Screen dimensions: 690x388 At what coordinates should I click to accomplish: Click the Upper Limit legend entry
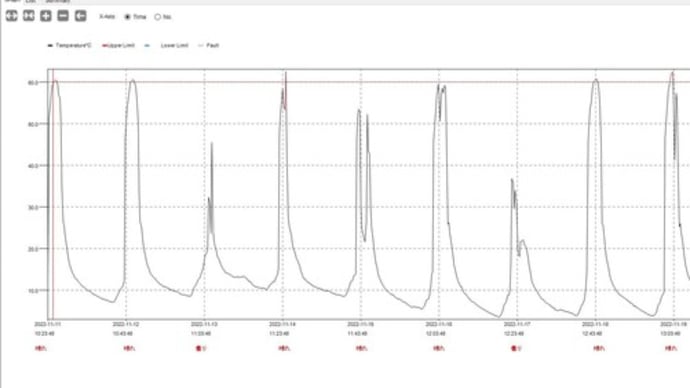tap(118, 45)
